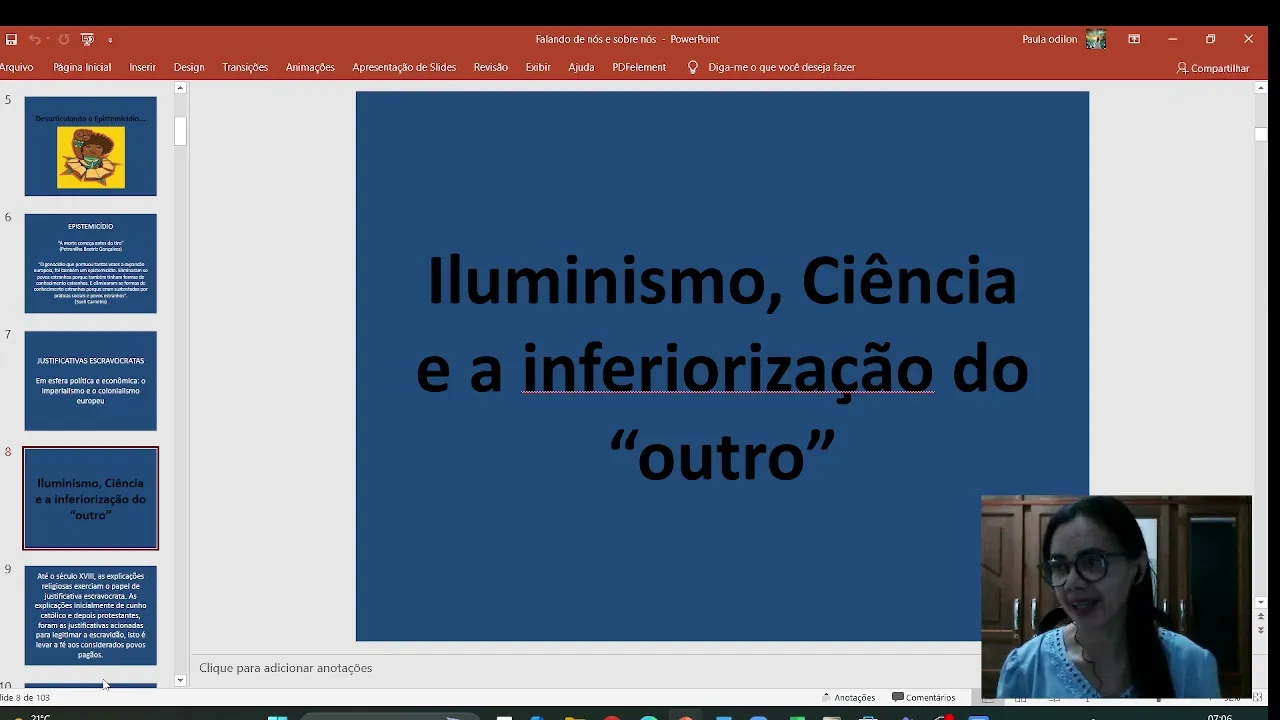Select the Design tab
Screen dimensions: 1280x720
(x=189, y=67)
